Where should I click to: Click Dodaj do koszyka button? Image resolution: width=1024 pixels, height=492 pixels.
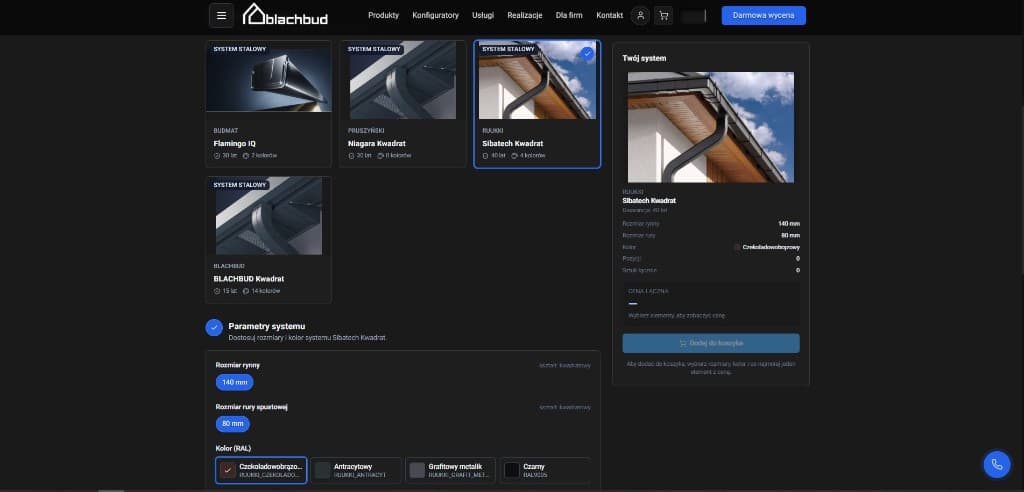coord(711,343)
